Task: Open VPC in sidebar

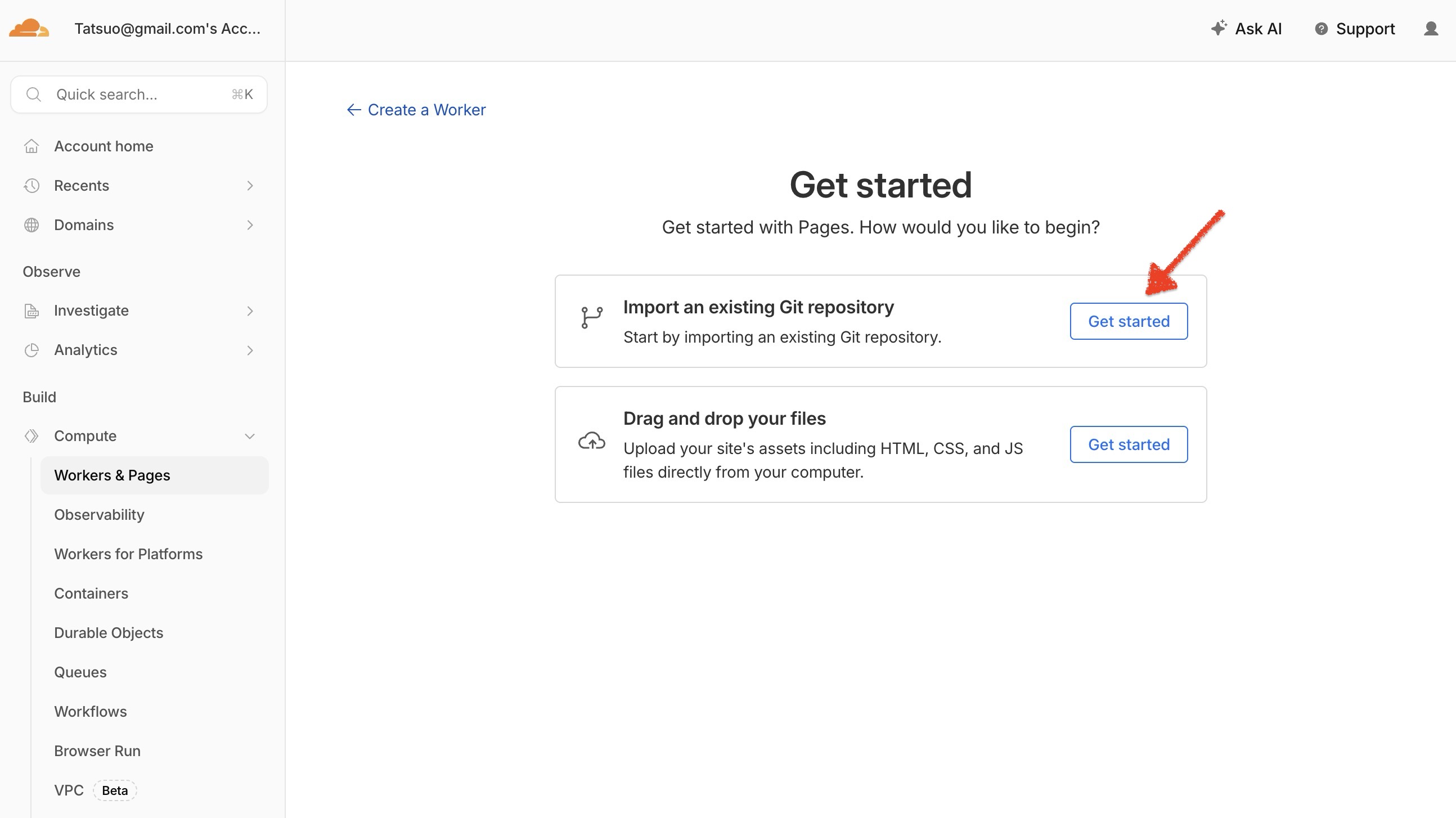Action: click(69, 790)
